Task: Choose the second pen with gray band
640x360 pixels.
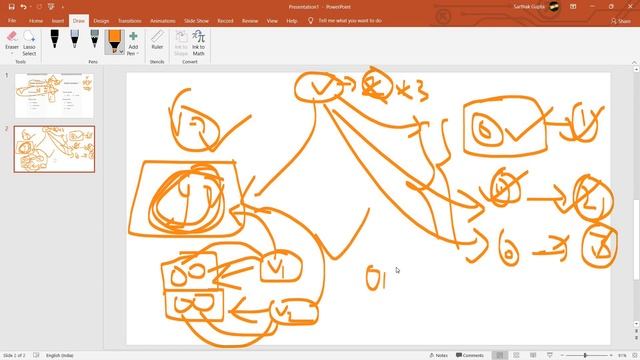Action: point(74,39)
